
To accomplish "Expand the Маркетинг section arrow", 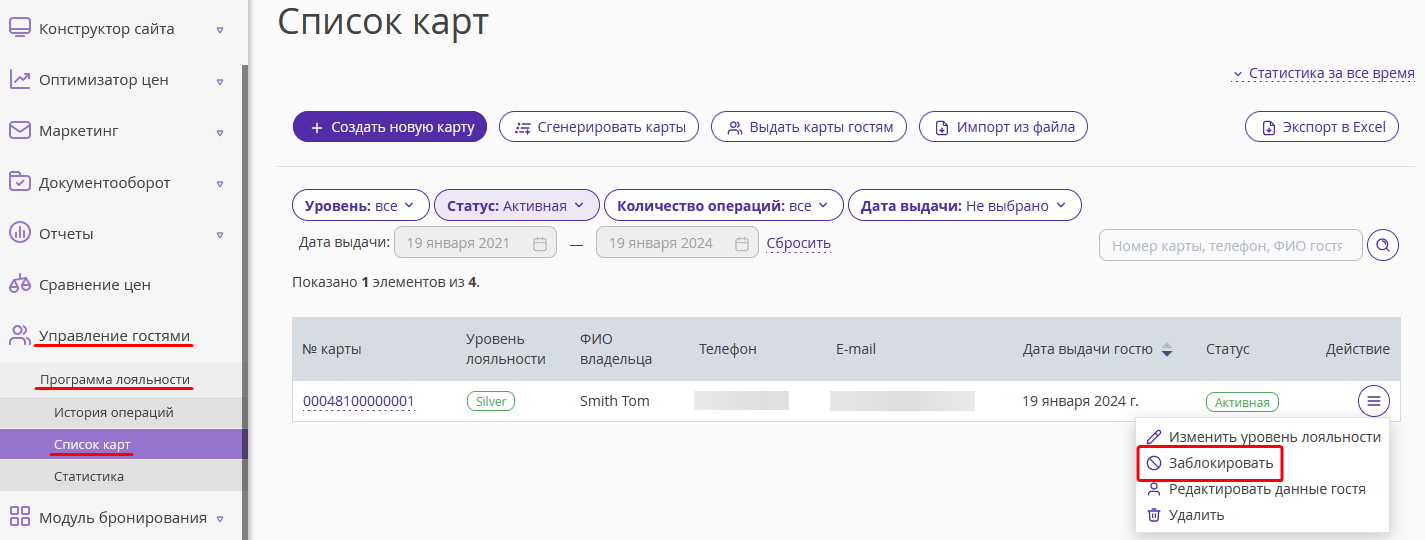I will pyautogui.click(x=220, y=131).
